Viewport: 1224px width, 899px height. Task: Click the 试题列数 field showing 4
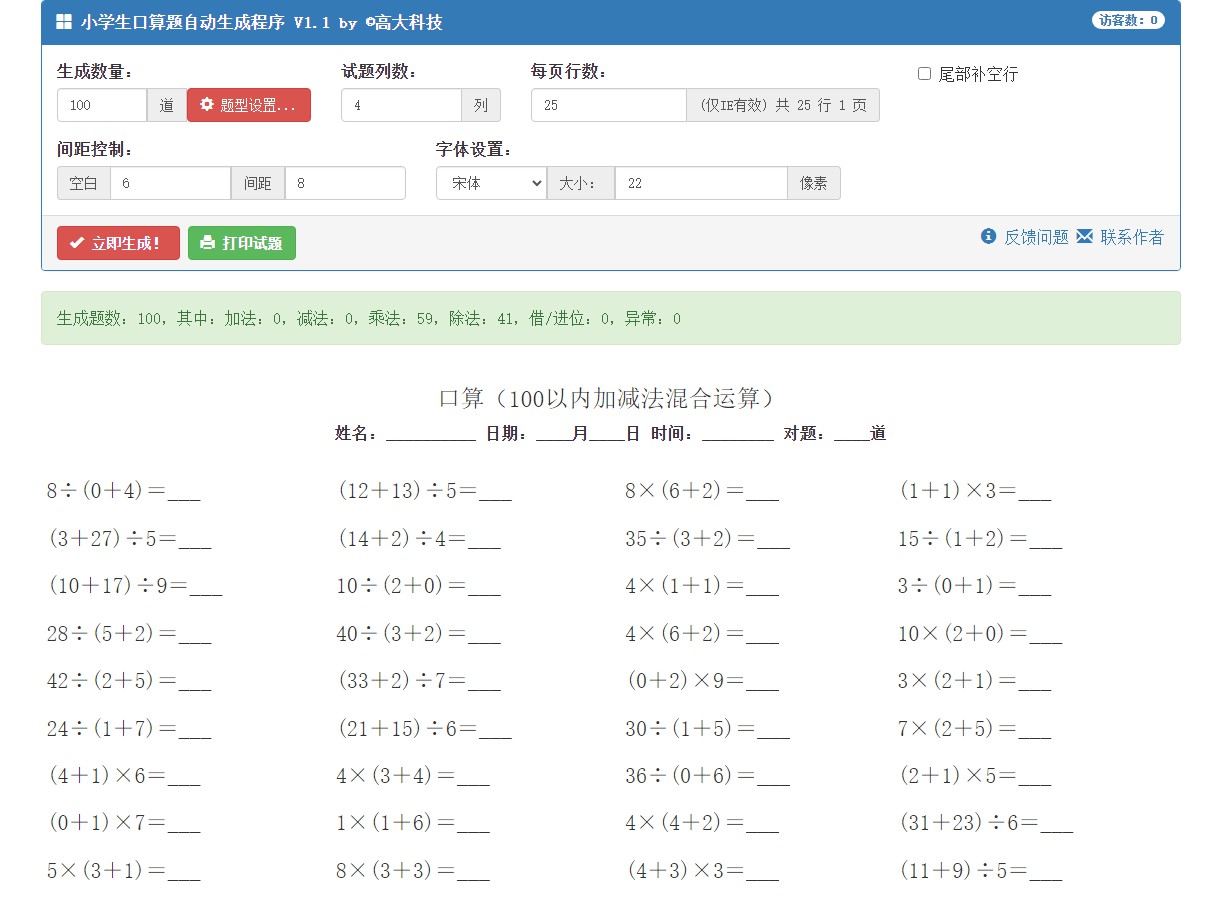tap(401, 105)
